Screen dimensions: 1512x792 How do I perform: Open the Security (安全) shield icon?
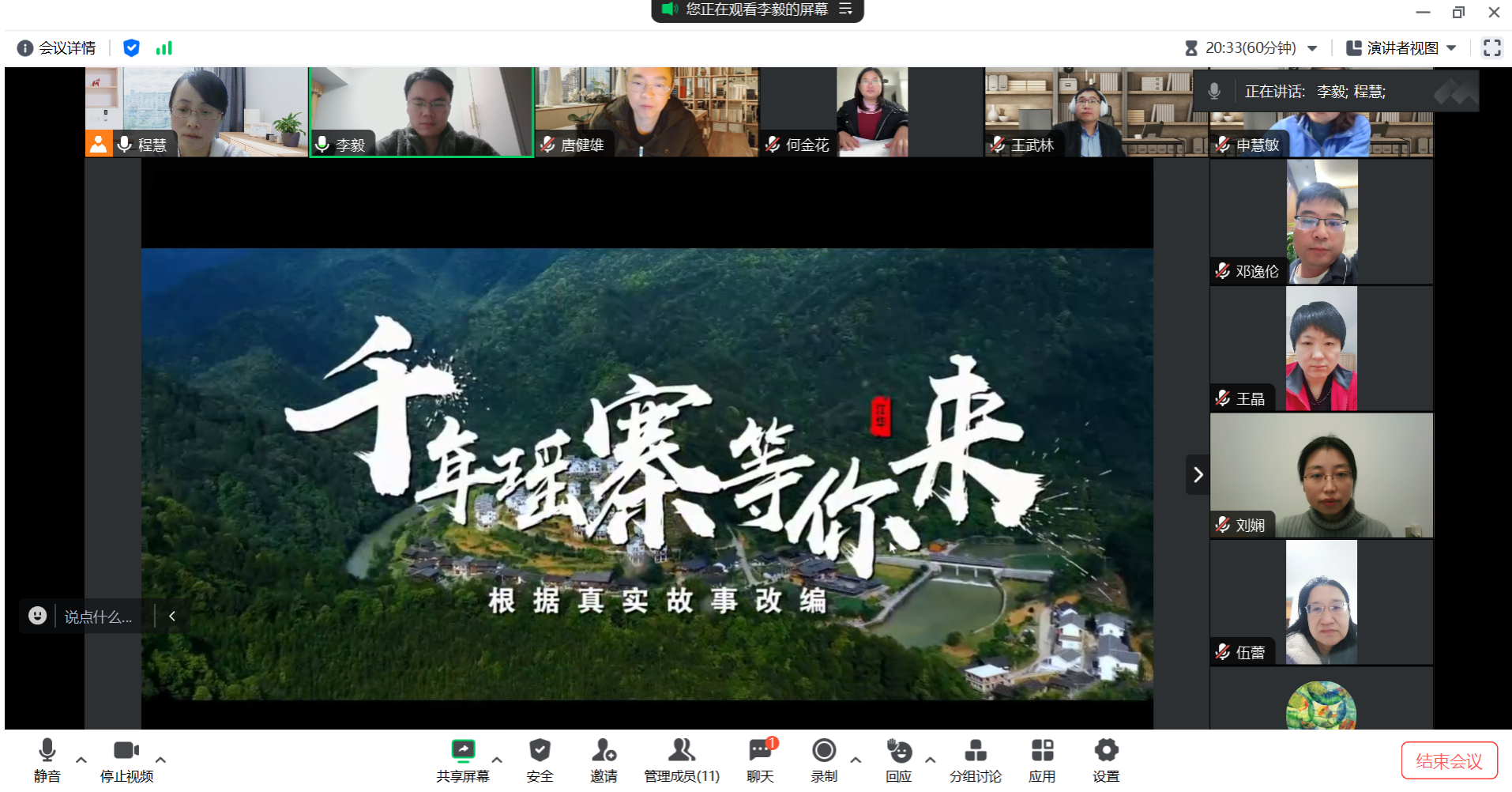pos(540,751)
